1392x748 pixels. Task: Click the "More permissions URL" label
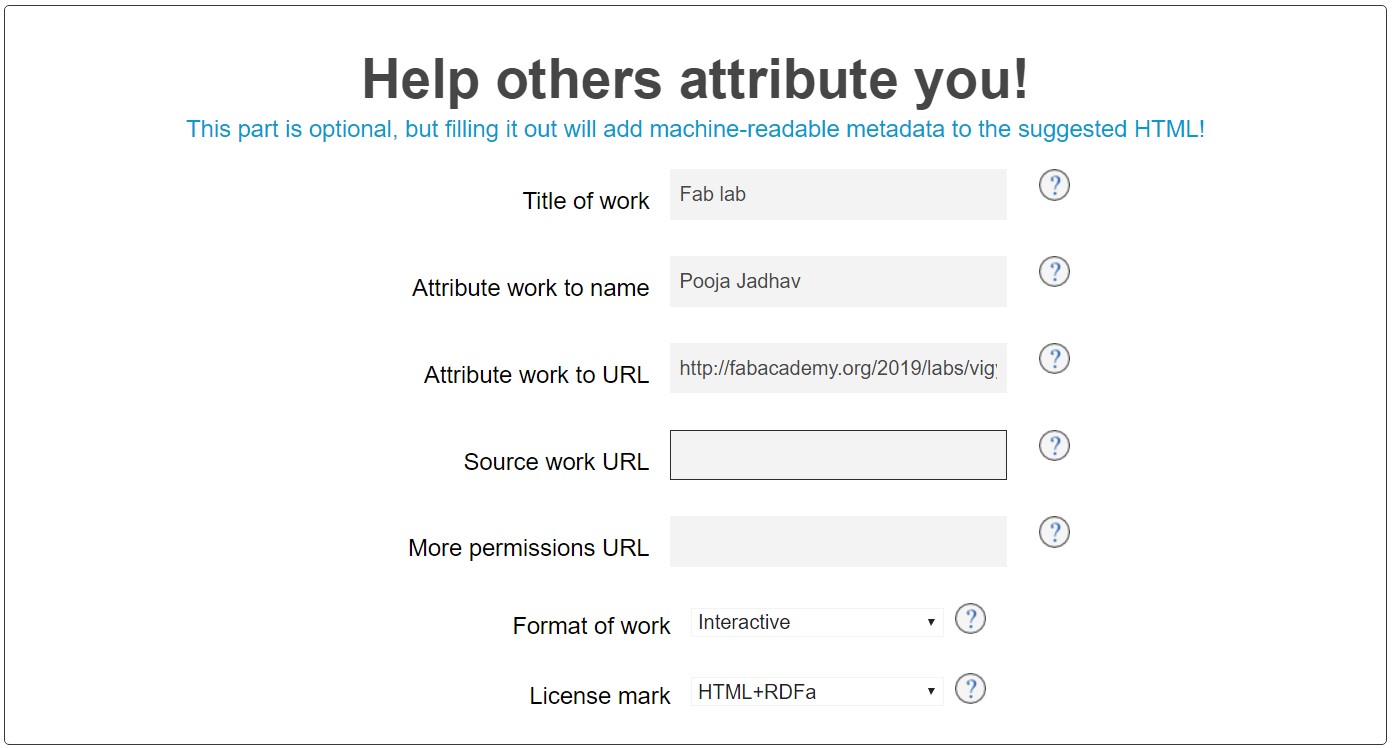(528, 549)
